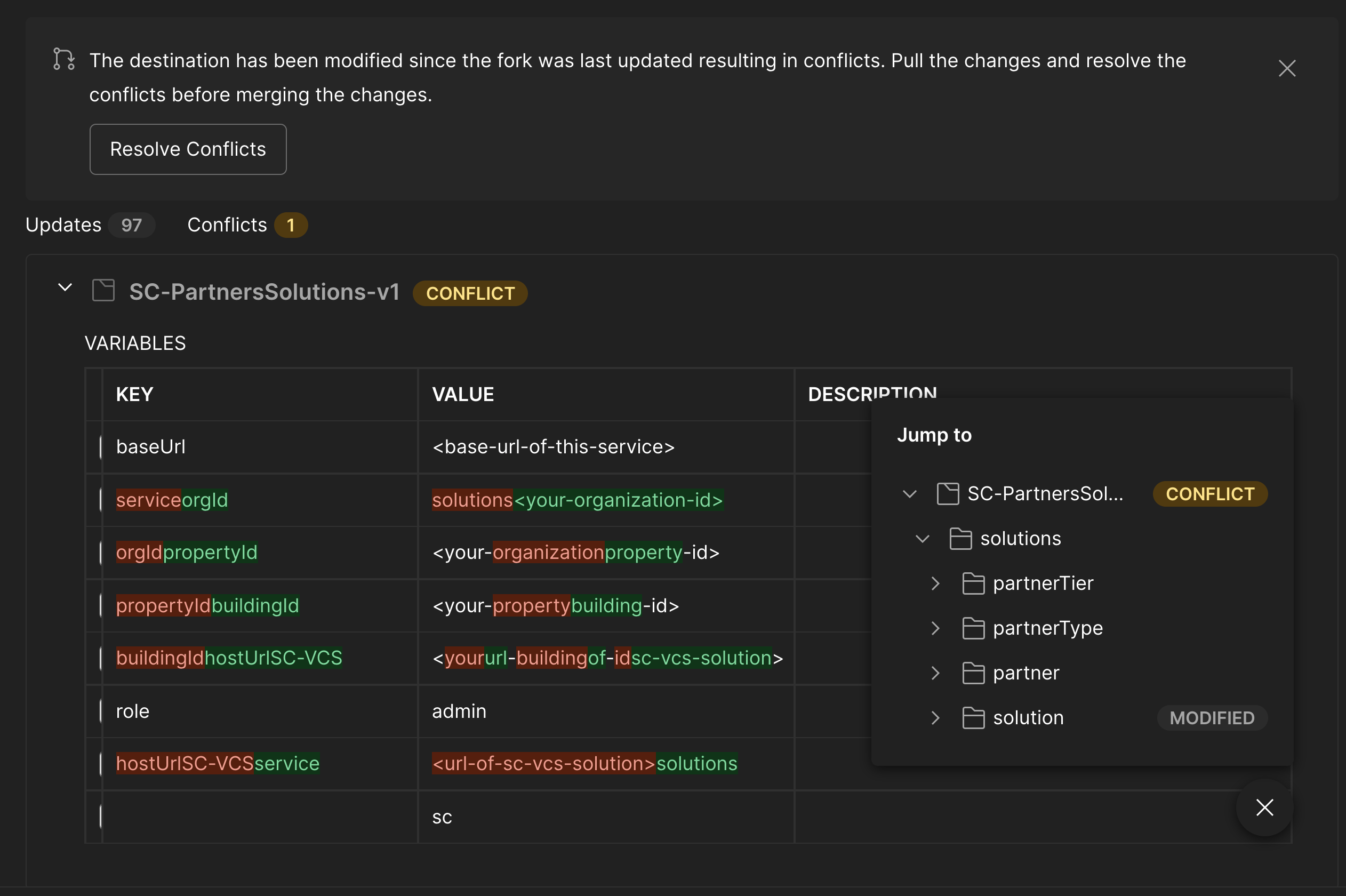Dismiss the conflict warning banner

[x=1286, y=68]
